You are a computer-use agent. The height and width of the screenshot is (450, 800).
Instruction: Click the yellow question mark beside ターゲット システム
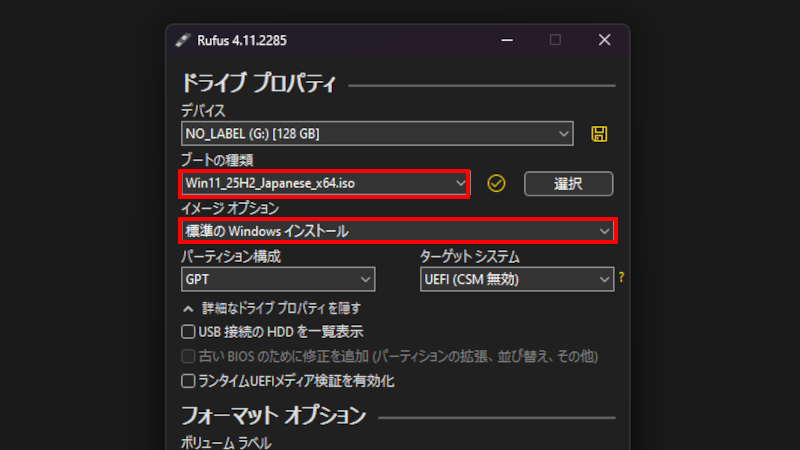pyautogui.click(x=621, y=278)
